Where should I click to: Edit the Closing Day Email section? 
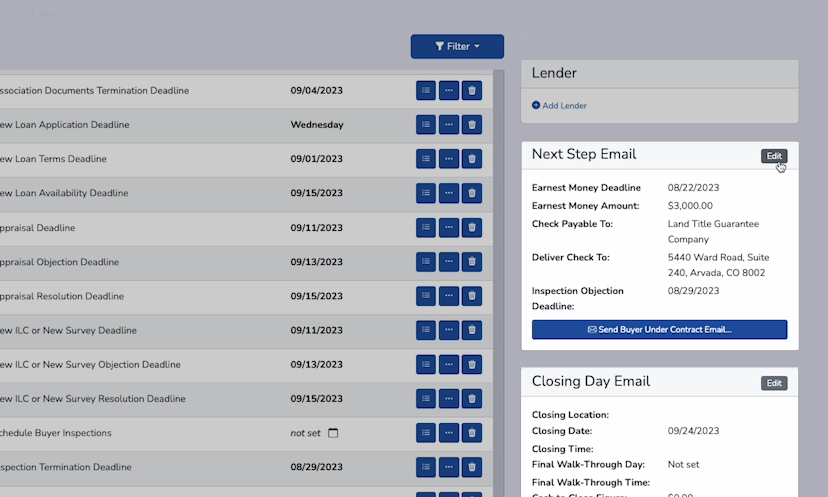click(774, 383)
